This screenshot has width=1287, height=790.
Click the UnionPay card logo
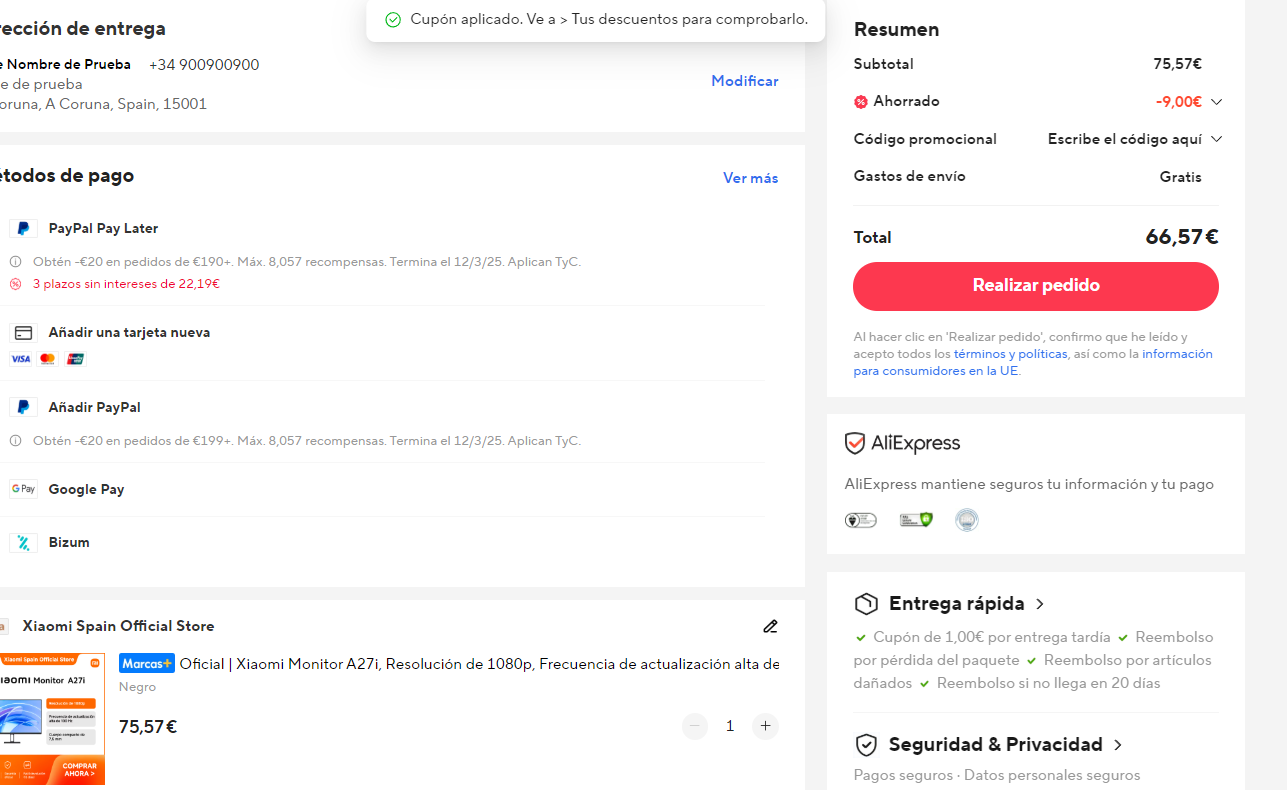[x=75, y=359]
